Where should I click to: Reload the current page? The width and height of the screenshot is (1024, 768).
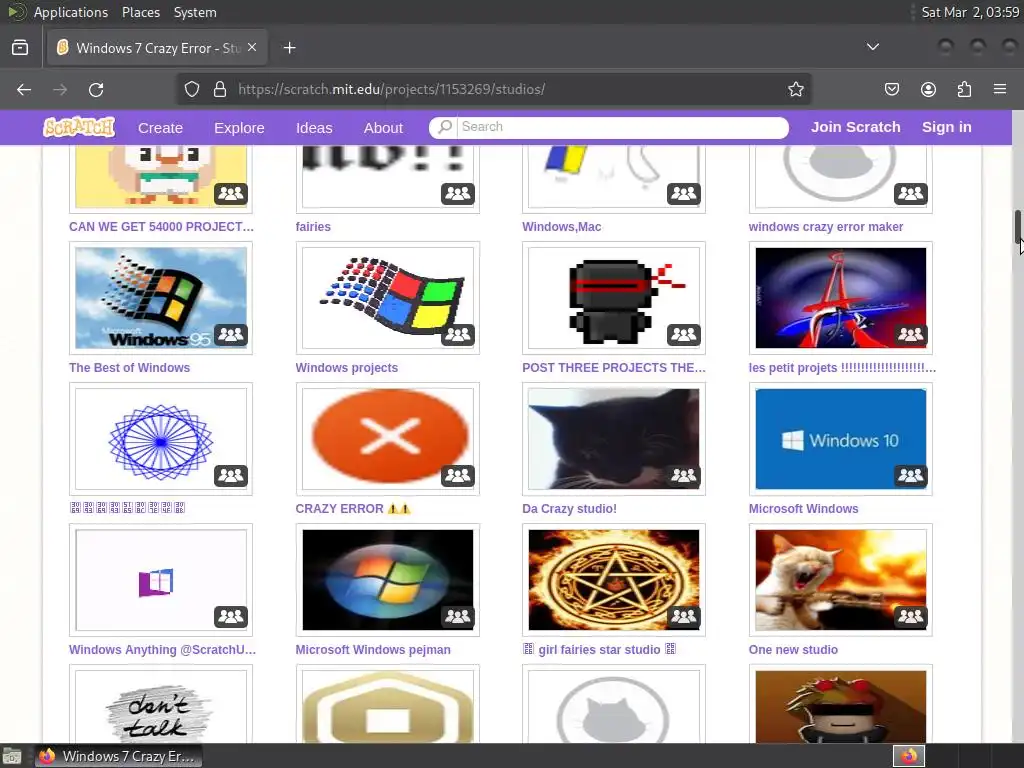click(x=96, y=89)
